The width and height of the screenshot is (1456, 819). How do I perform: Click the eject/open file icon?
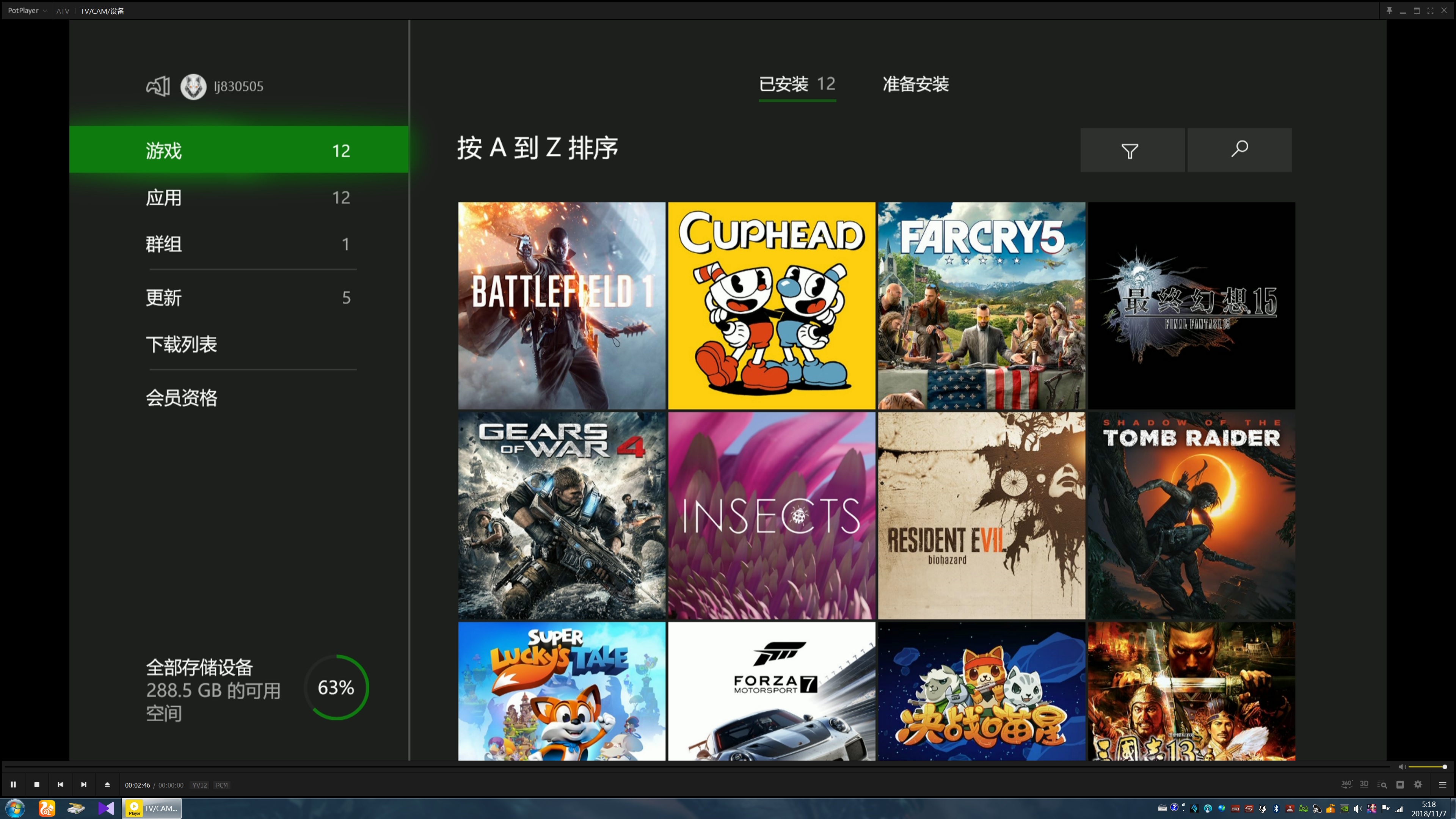point(107,784)
